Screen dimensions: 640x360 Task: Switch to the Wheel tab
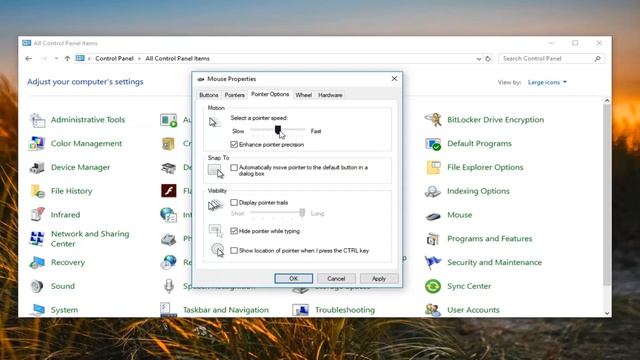coord(303,95)
